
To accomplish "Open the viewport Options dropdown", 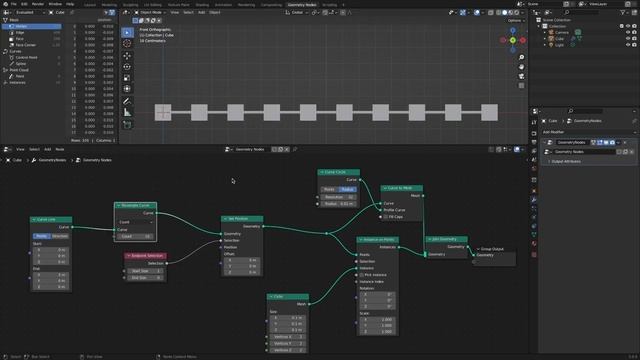I will [516, 20].
